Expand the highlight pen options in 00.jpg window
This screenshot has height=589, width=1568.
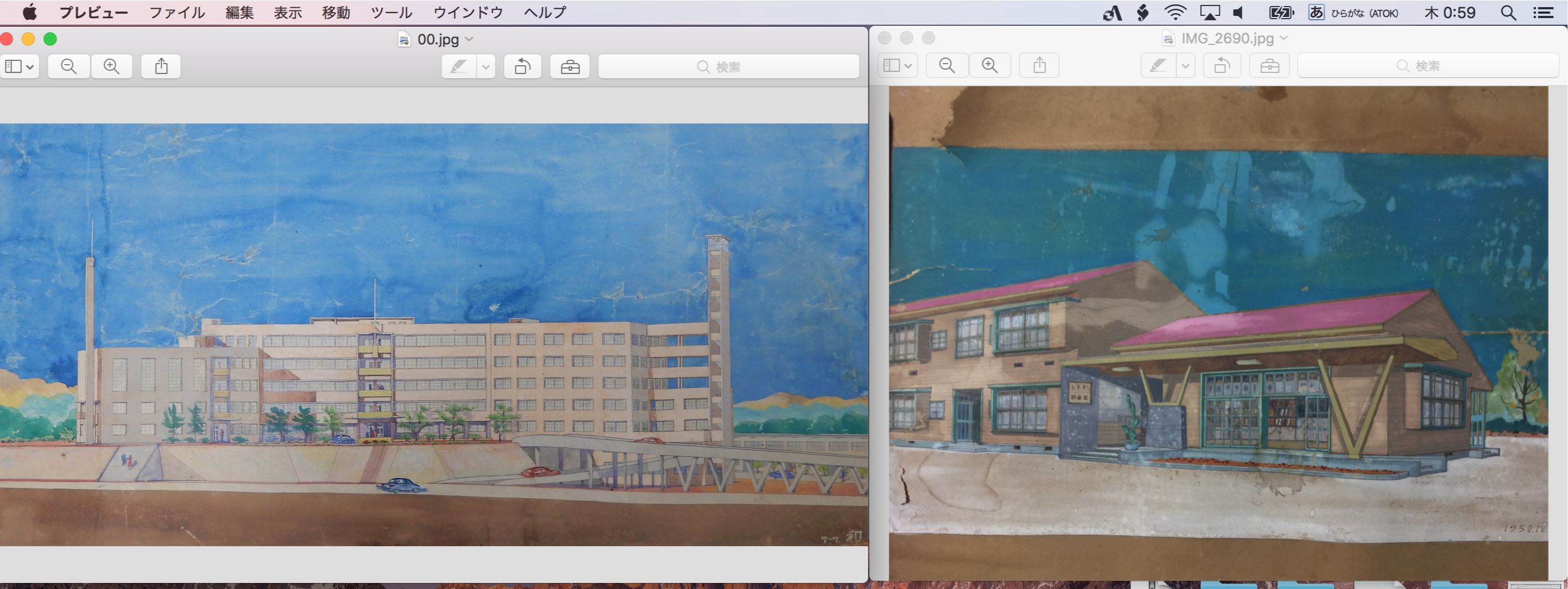click(486, 67)
